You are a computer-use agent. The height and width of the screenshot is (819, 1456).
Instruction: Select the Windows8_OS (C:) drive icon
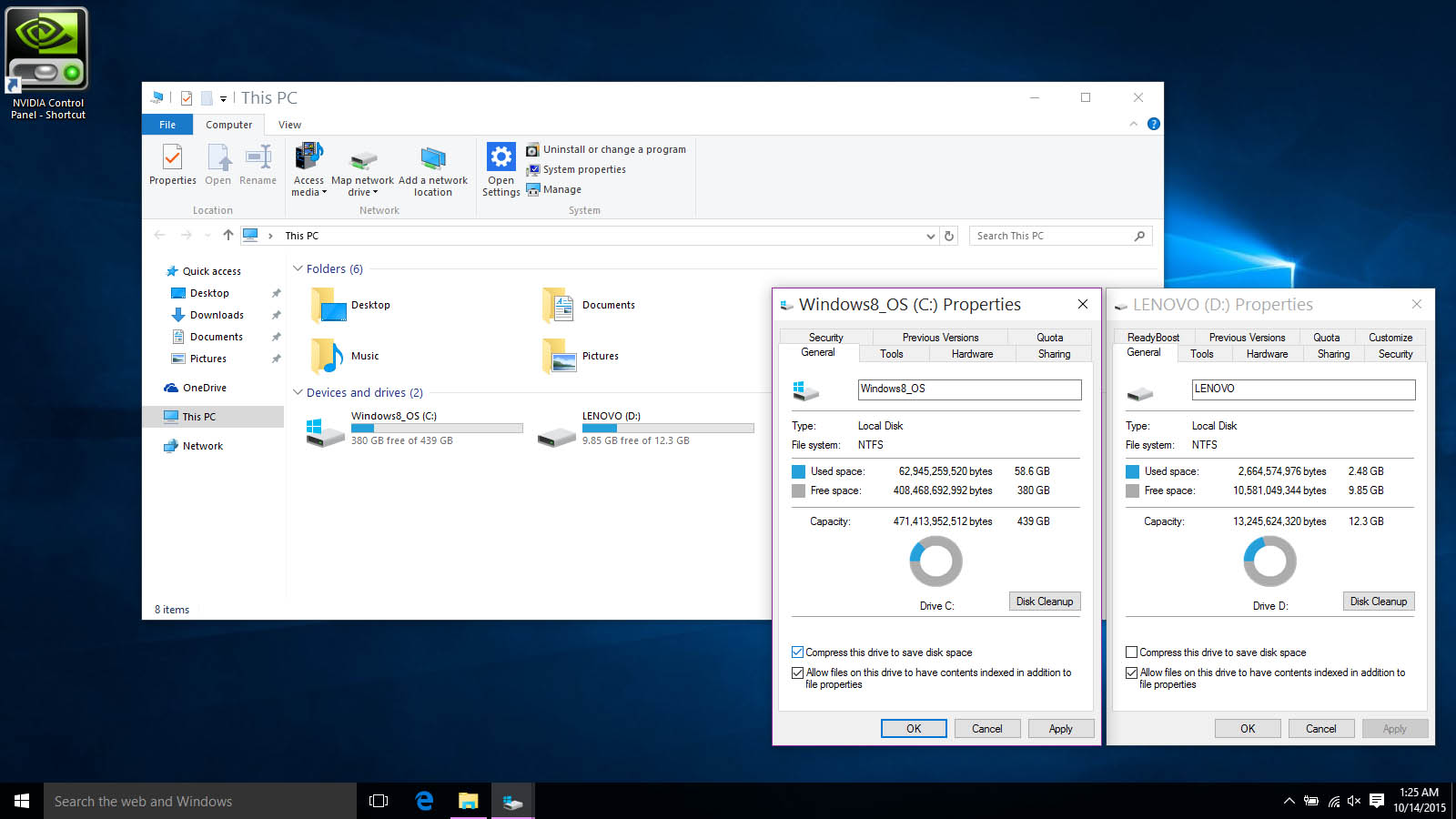[325, 431]
